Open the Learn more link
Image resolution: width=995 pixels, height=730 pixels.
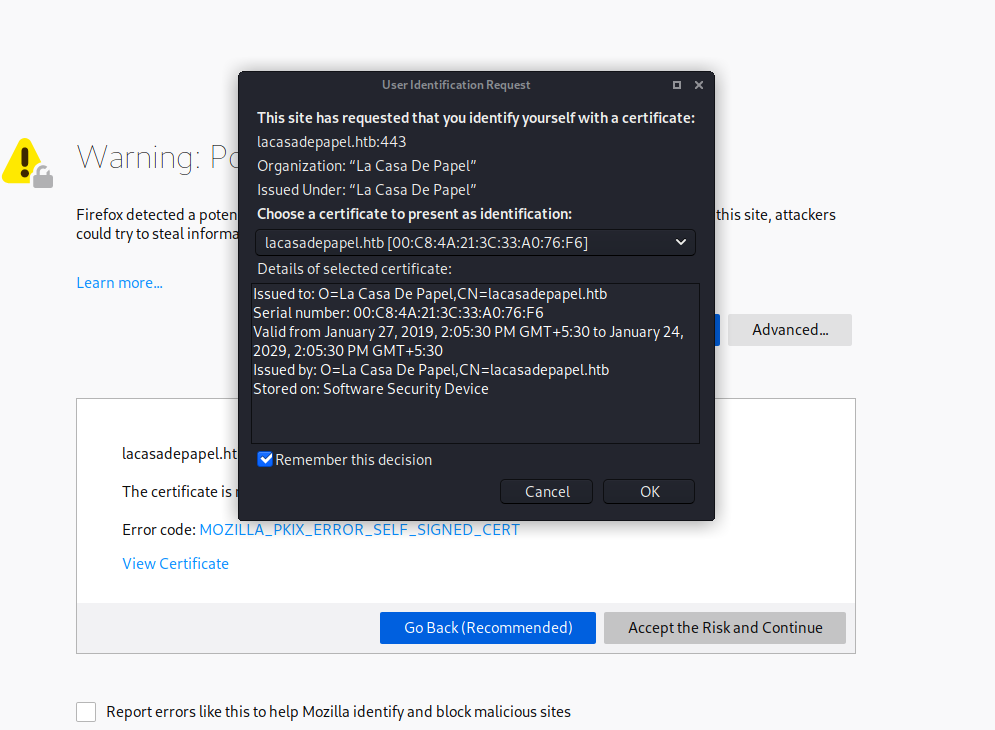coord(119,283)
